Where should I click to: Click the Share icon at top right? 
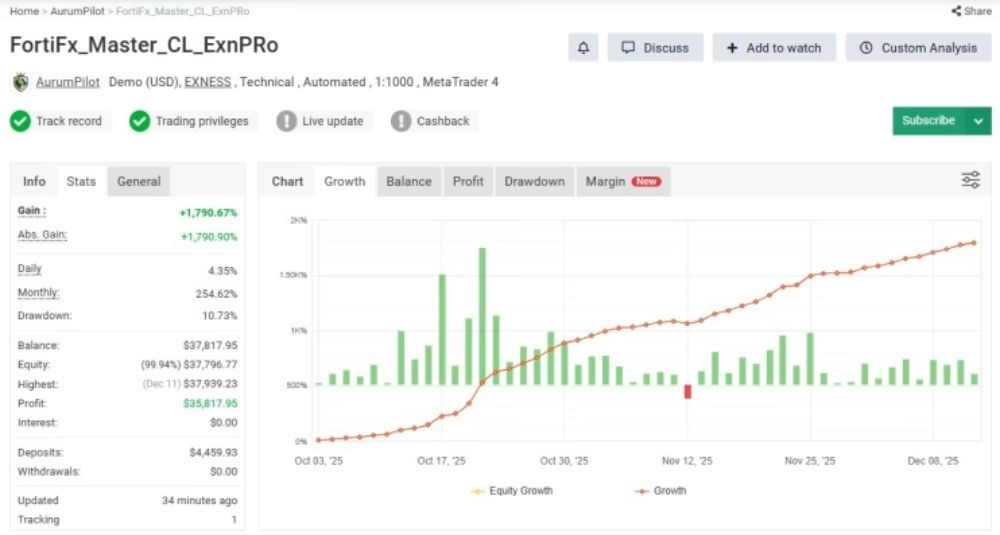[x=956, y=11]
